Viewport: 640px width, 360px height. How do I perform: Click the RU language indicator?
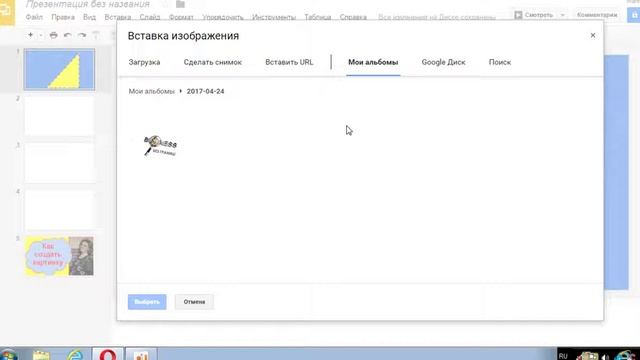[563, 356]
